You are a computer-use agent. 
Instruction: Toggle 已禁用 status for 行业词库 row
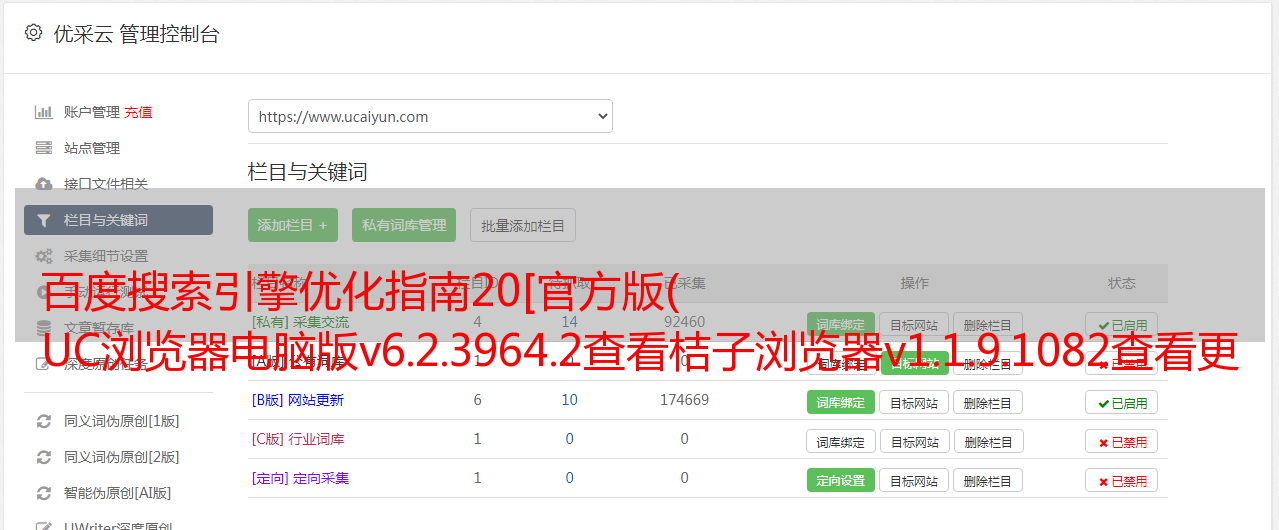tap(1121, 441)
